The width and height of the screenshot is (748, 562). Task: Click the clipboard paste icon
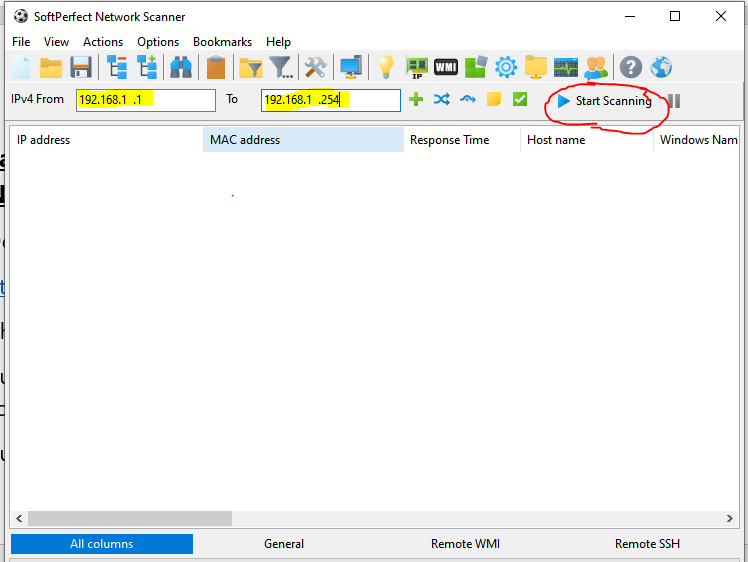pyautogui.click(x=216, y=67)
